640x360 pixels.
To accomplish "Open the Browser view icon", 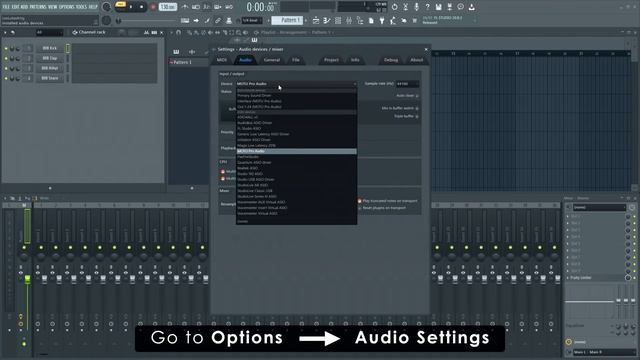I will (x=360, y=20).
